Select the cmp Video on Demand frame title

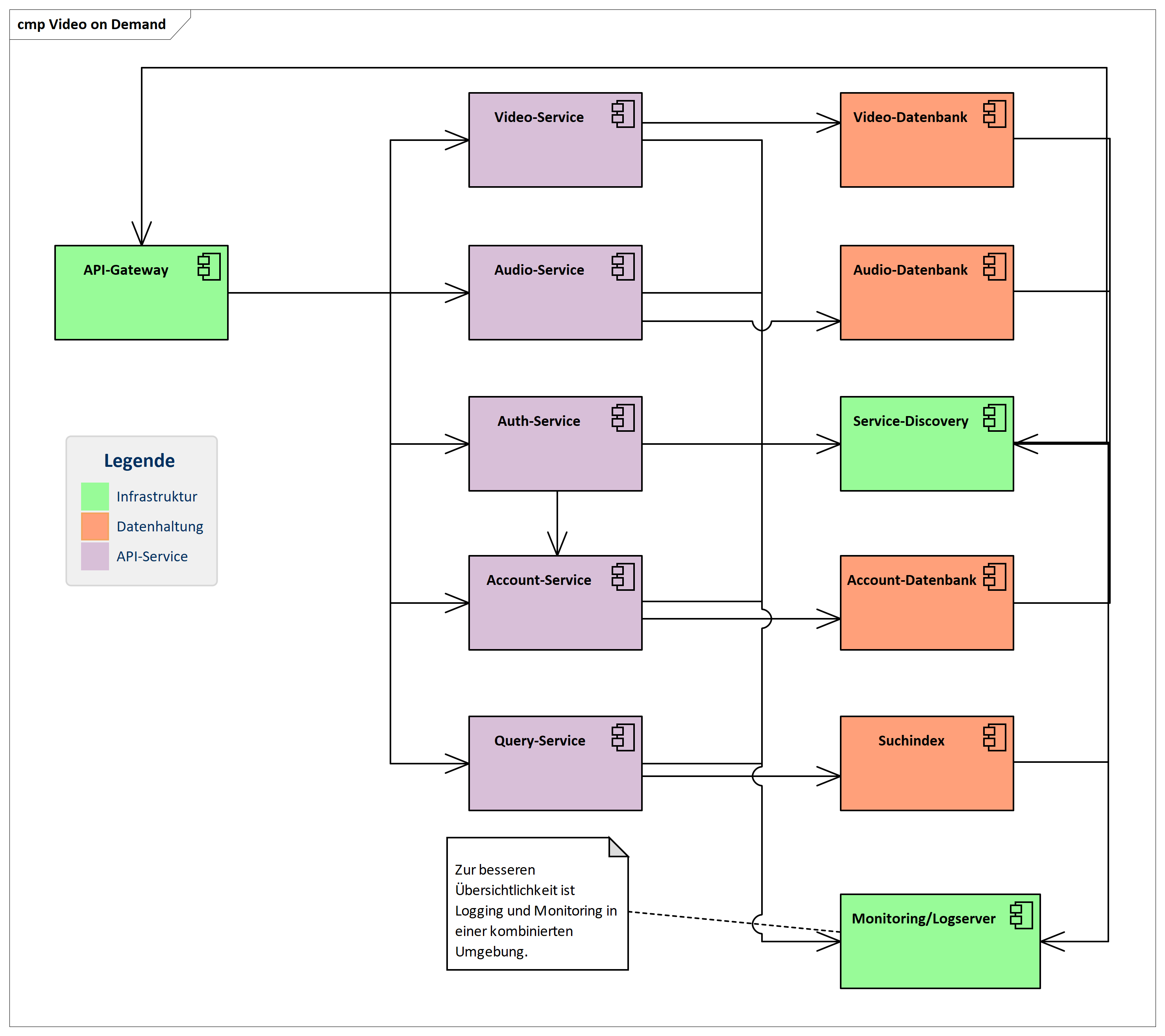pos(91,24)
